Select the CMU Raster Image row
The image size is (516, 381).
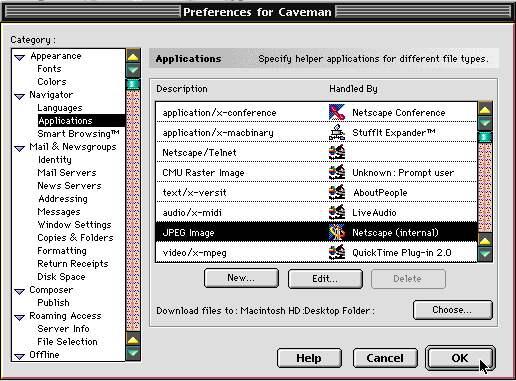coord(316,172)
